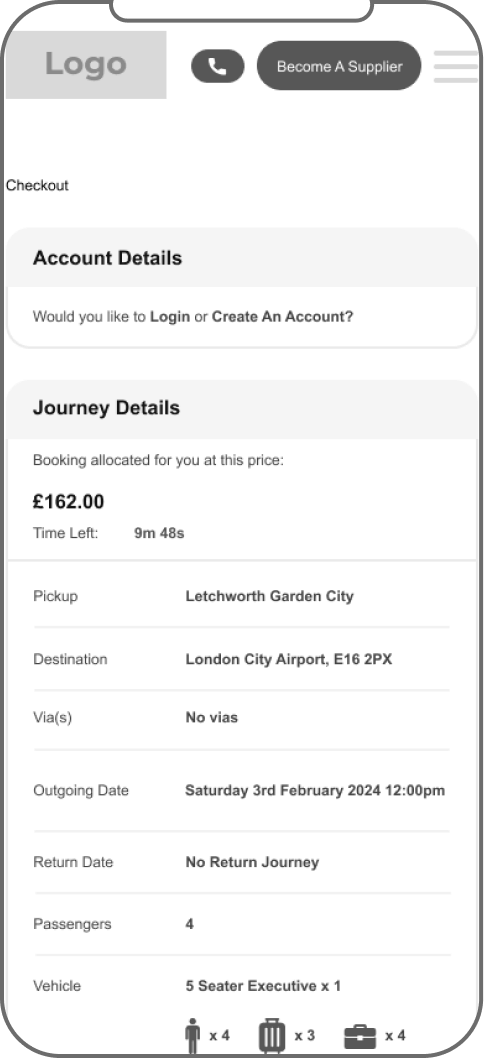Click the No vias value
The image size is (484, 1058).
pos(212,718)
